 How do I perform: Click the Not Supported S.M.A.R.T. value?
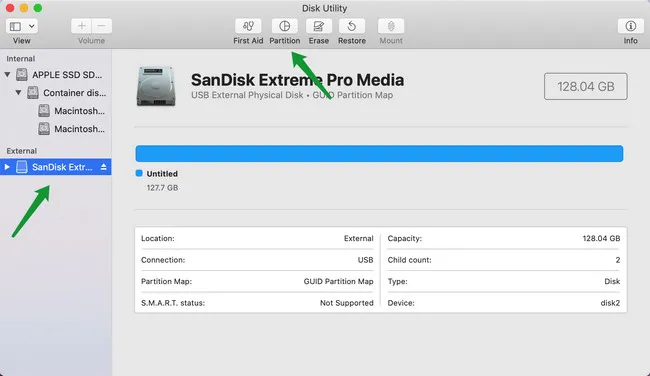[347, 303]
